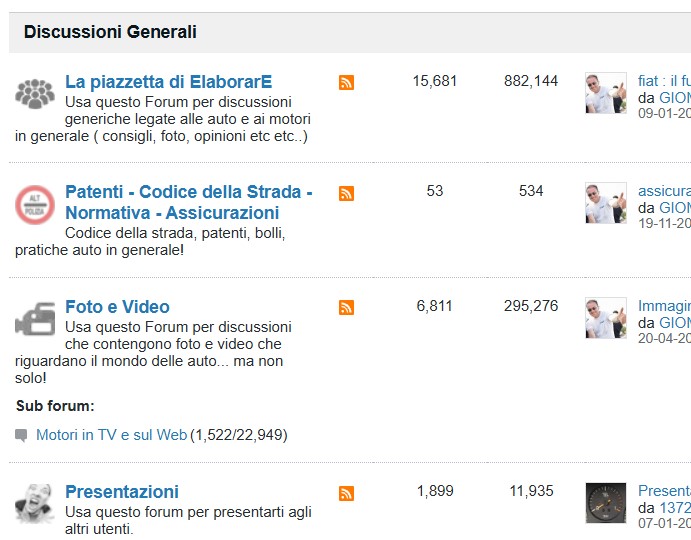Open Patenti - Codice della Strada forum link
Image resolution: width=691 pixels, height=540 pixels.
tap(189, 202)
